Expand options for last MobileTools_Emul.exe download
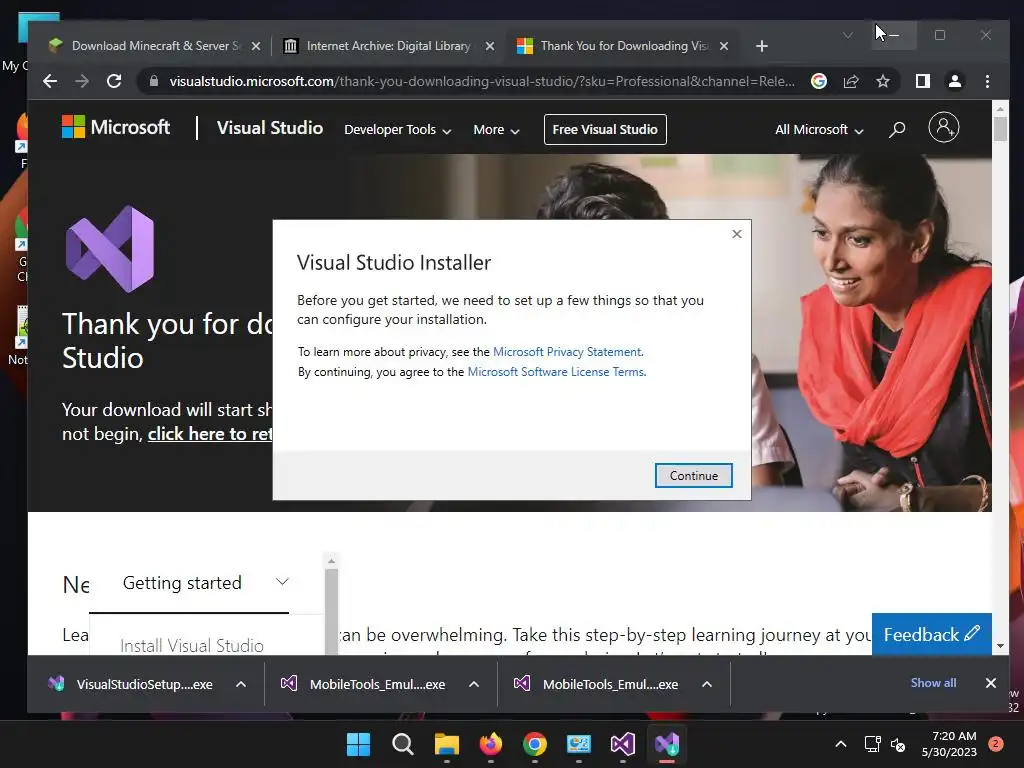 click(x=707, y=684)
